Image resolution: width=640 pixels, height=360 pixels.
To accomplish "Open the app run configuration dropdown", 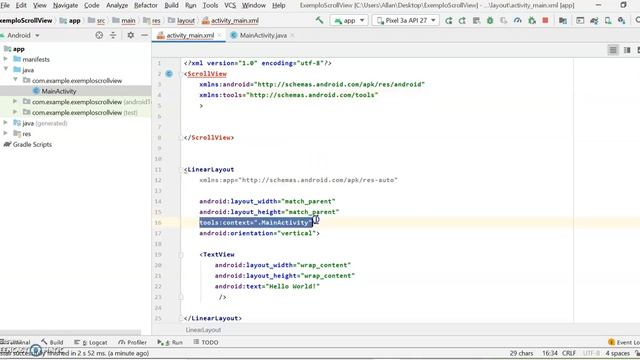I will tap(349, 20).
